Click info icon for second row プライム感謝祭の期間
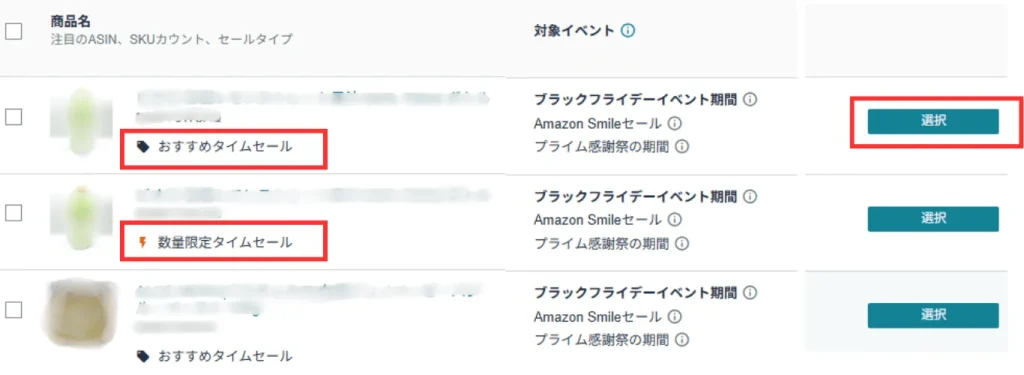Viewport: 1024px width, 375px height. (x=682, y=243)
